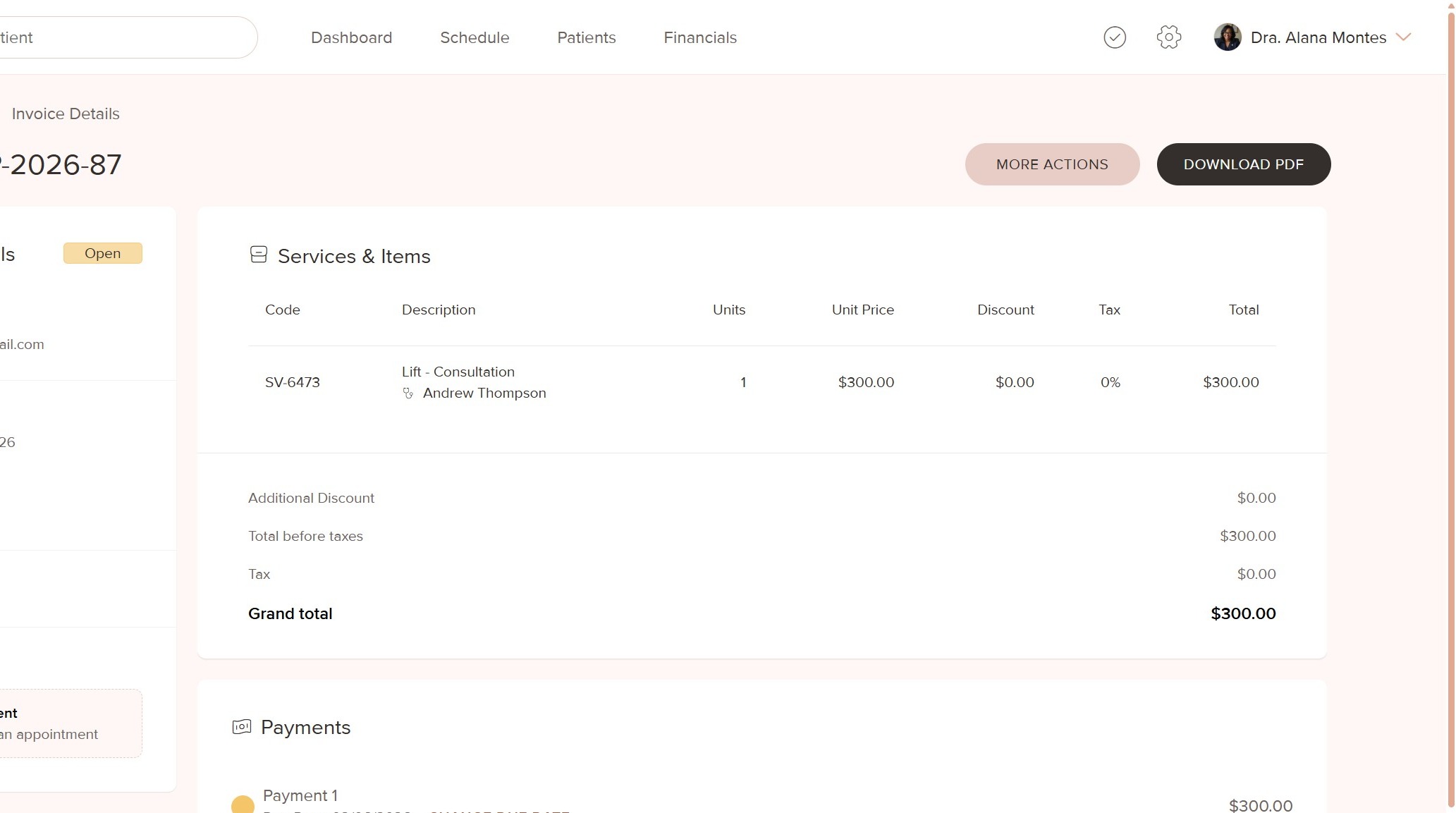This screenshot has height=813, width=1456.
Task: Click the Open status badge
Action: coord(103,253)
